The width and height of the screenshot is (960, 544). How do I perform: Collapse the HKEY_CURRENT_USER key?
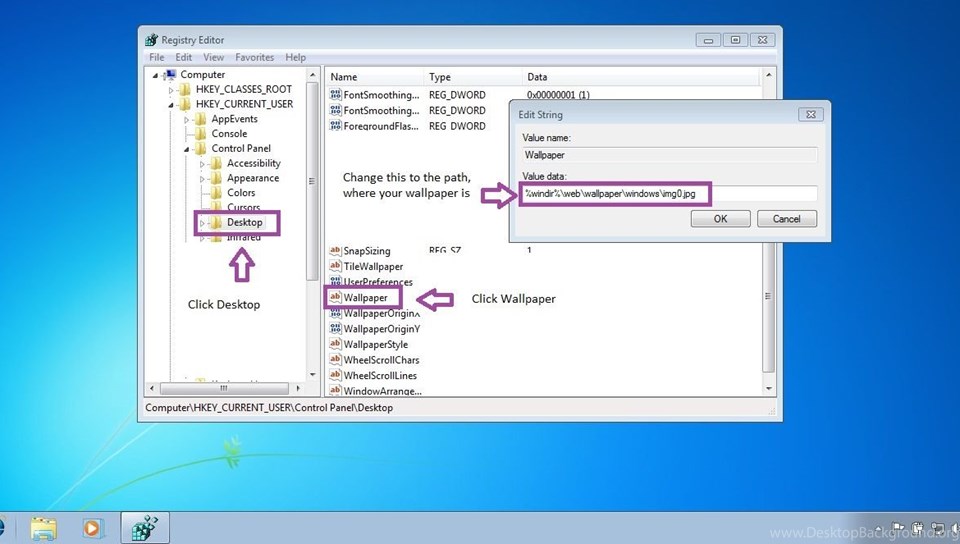coord(171,105)
